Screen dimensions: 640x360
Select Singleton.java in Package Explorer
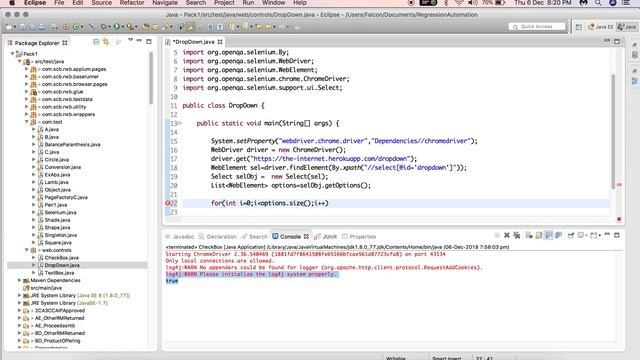point(60,235)
